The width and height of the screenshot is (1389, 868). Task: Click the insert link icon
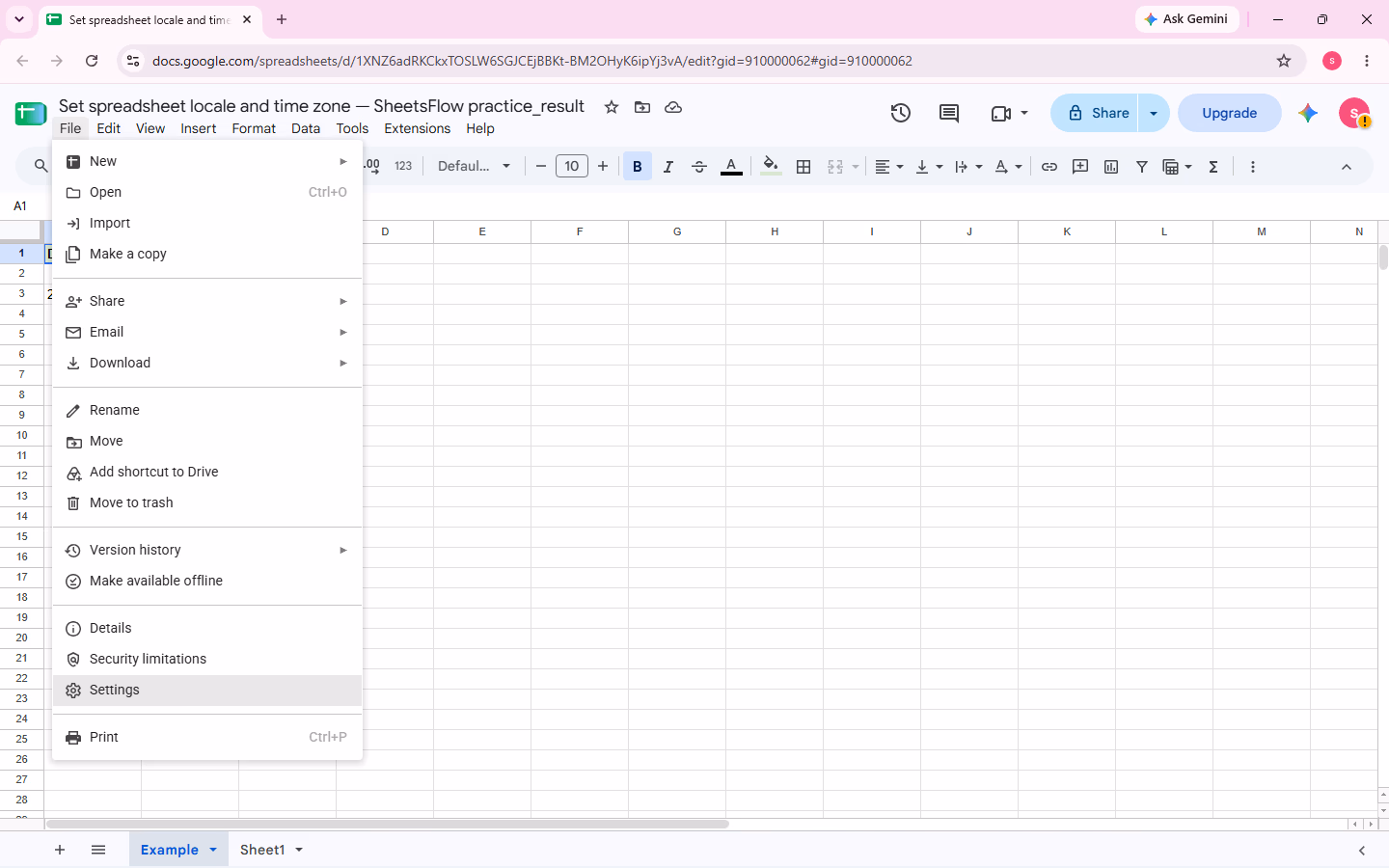pyautogui.click(x=1049, y=167)
